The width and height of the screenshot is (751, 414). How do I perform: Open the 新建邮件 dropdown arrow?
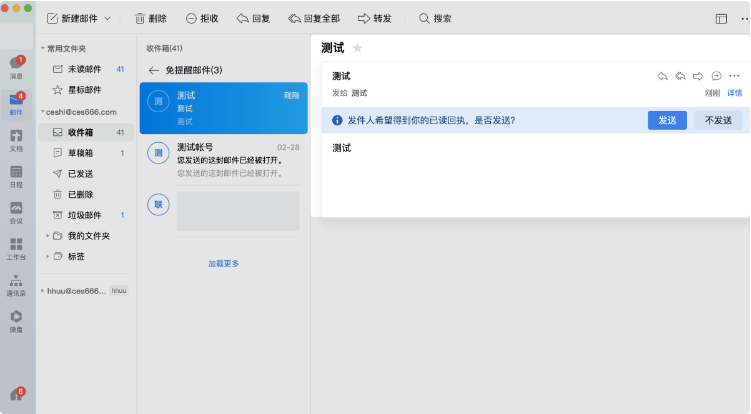(108, 18)
